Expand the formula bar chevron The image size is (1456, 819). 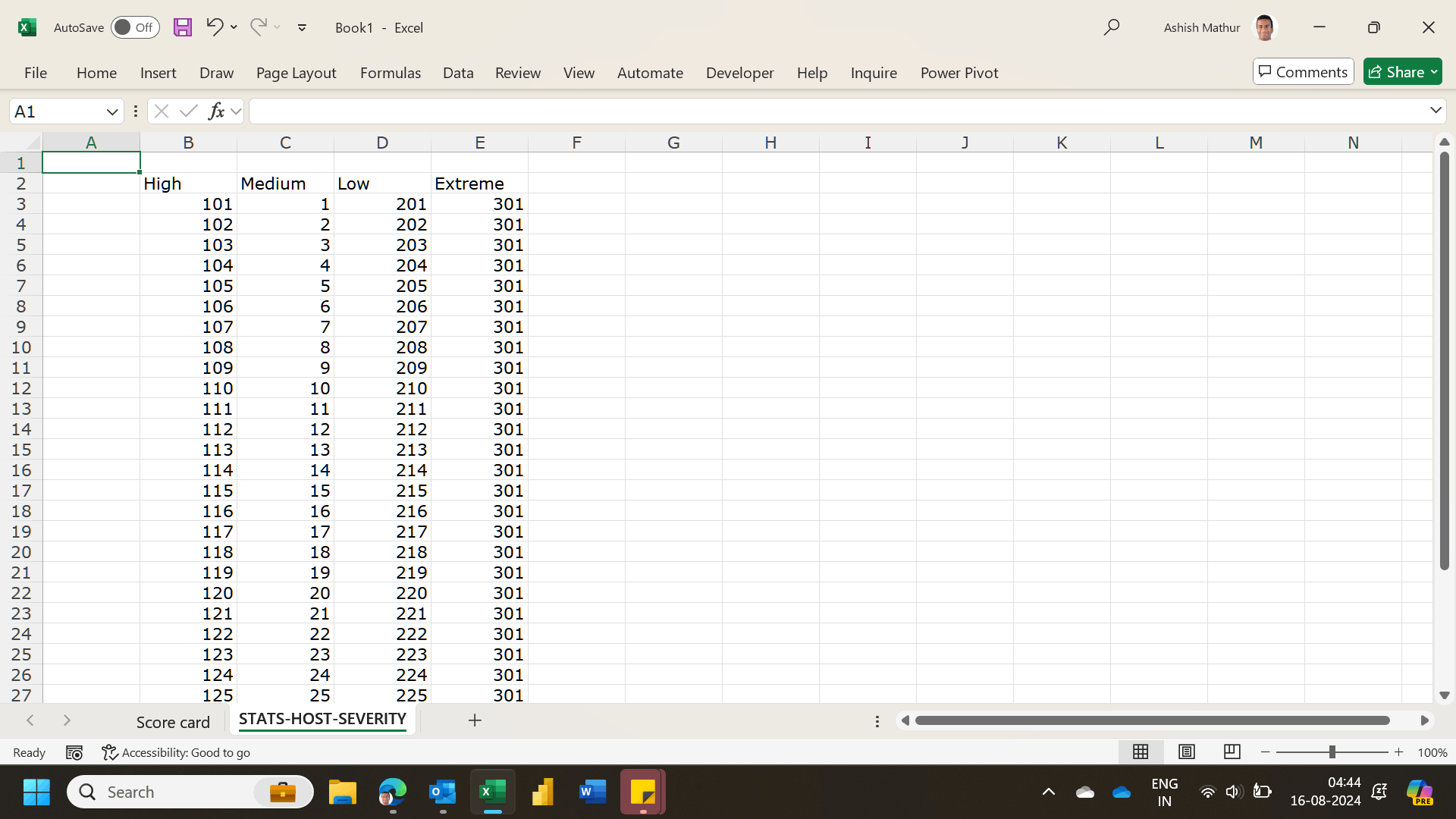click(1436, 111)
